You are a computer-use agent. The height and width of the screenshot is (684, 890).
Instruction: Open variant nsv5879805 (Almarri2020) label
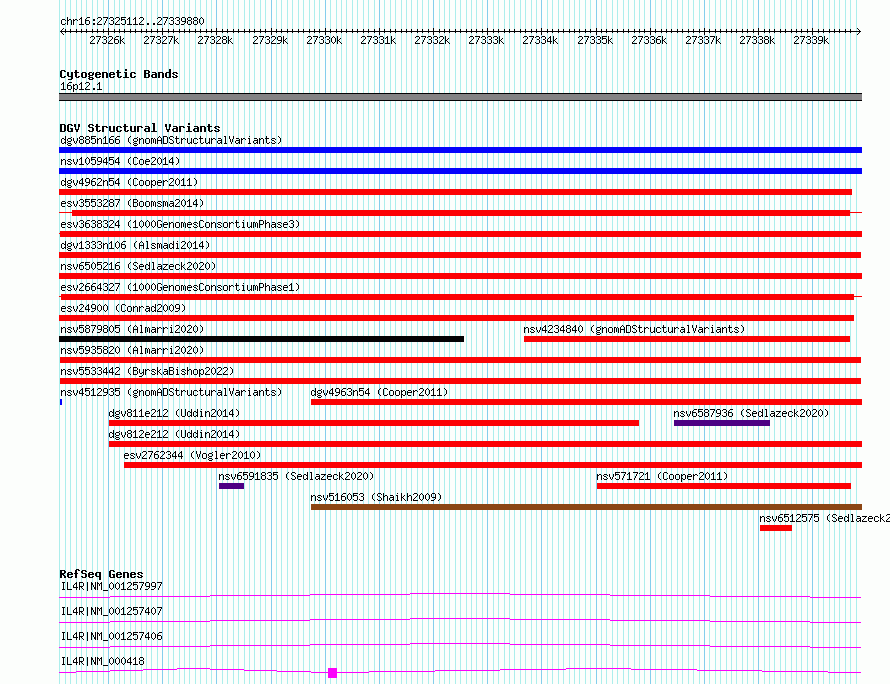point(132,329)
